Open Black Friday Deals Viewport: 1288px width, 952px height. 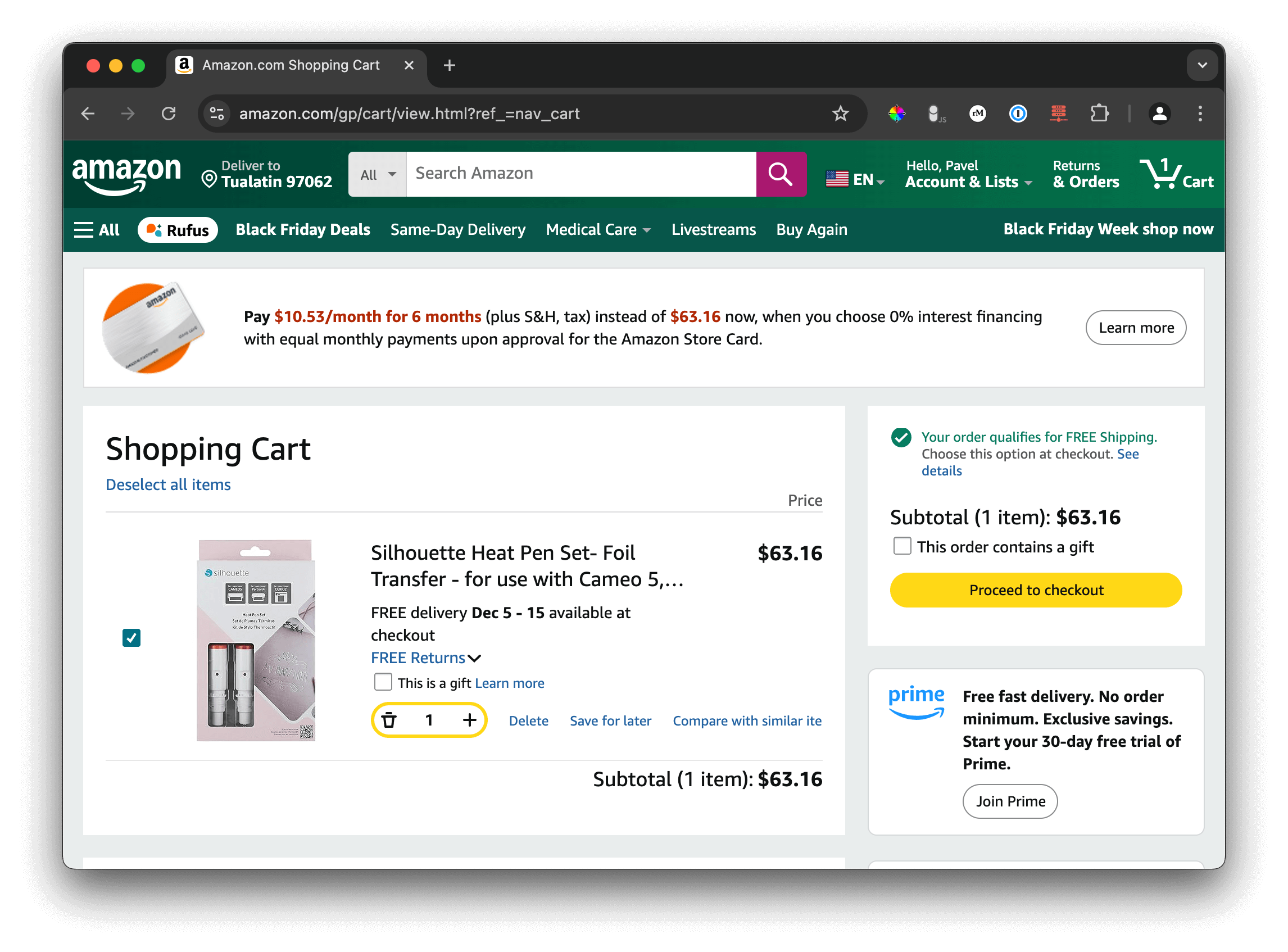click(302, 230)
